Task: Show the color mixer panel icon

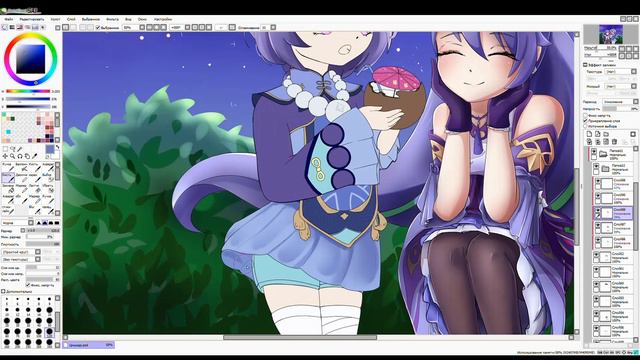Action: 28,27
